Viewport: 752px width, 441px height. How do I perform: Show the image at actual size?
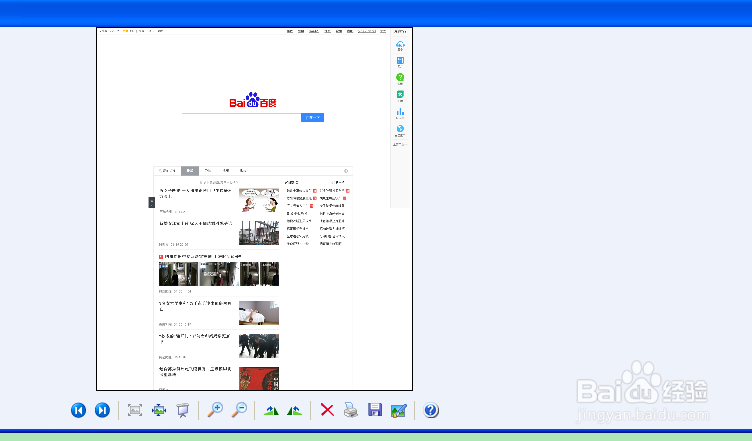159,410
